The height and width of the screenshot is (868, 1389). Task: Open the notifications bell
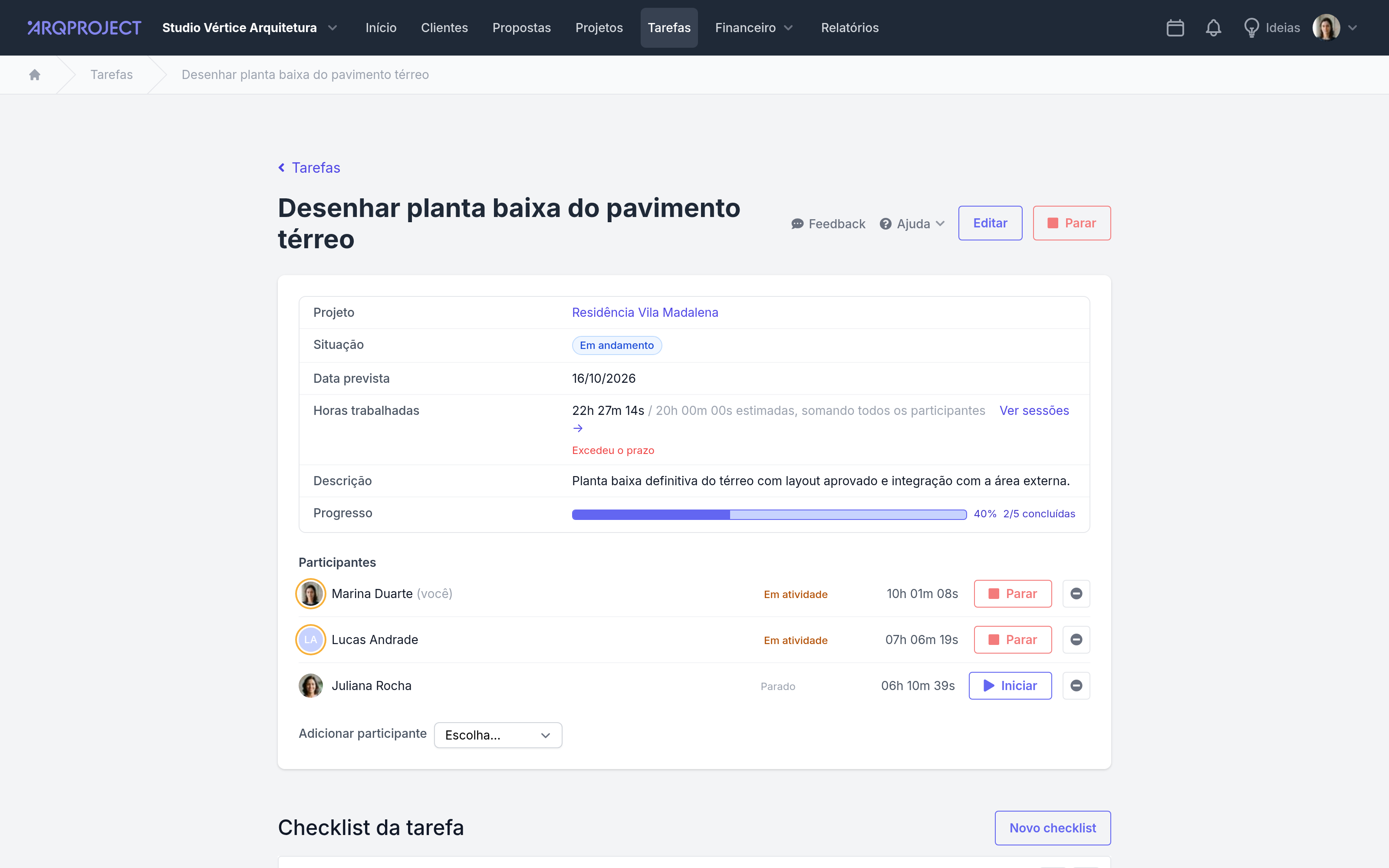pyautogui.click(x=1213, y=27)
